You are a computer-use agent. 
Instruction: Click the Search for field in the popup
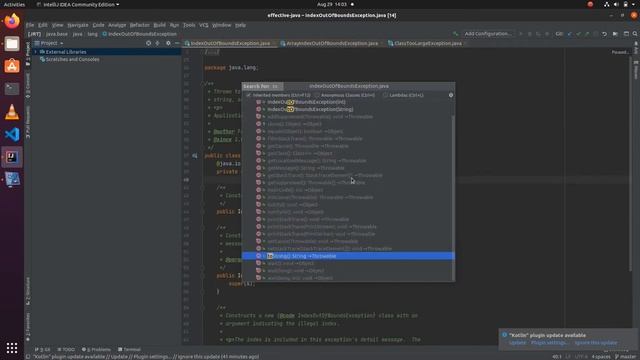[x=262, y=86]
